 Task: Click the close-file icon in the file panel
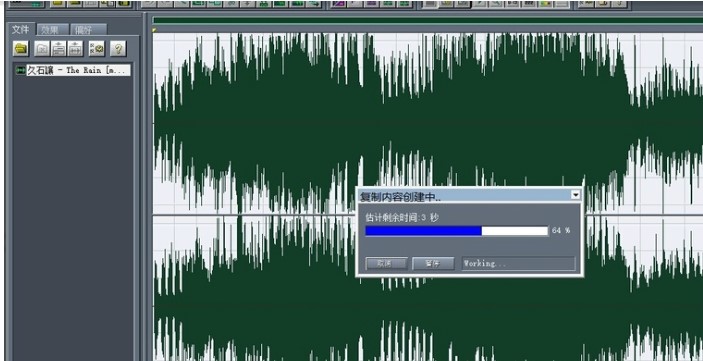point(42,48)
